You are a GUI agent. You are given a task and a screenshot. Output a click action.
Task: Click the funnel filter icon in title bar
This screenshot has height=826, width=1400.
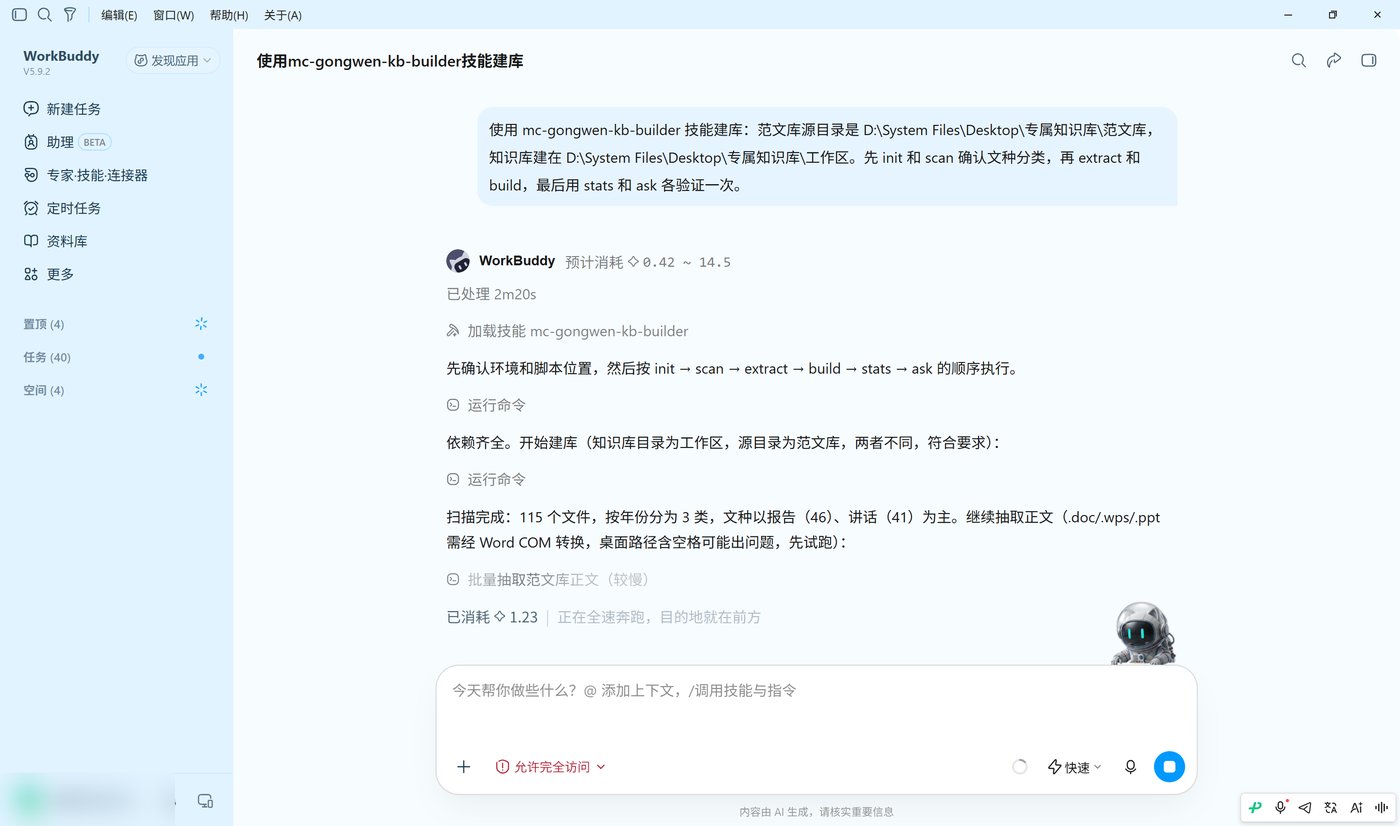(x=69, y=15)
